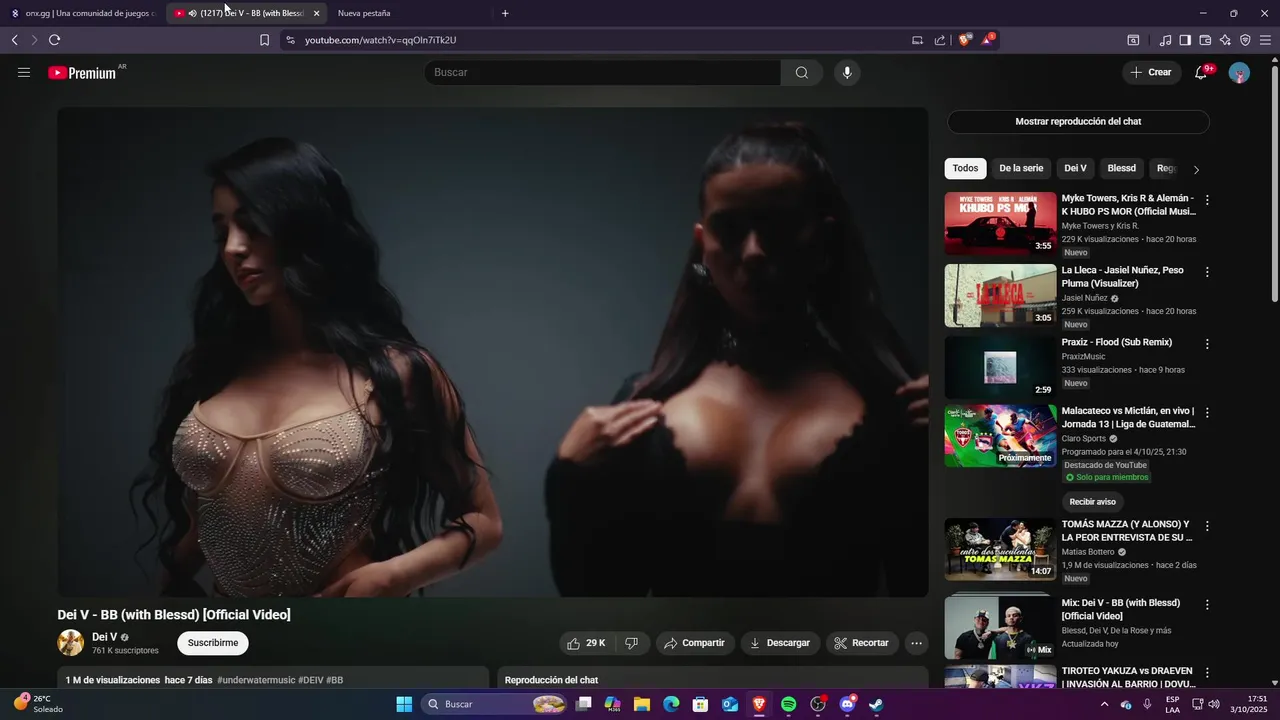Select the Todos filter chip
Image resolution: width=1280 pixels, height=720 pixels.
tap(965, 169)
